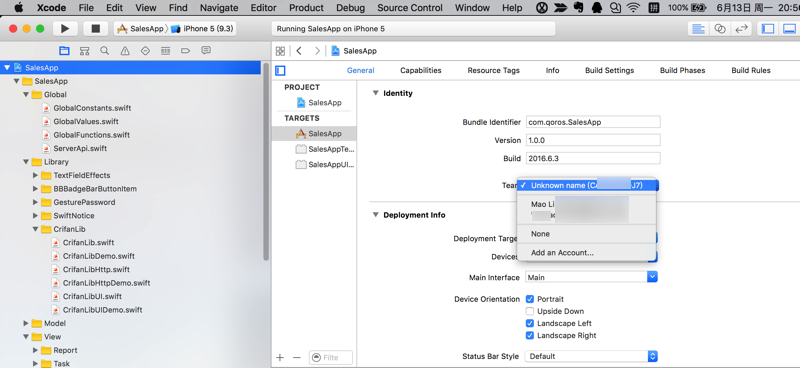800x368 pixels.
Task: Open the Symbol navigator
Action: coord(84,51)
